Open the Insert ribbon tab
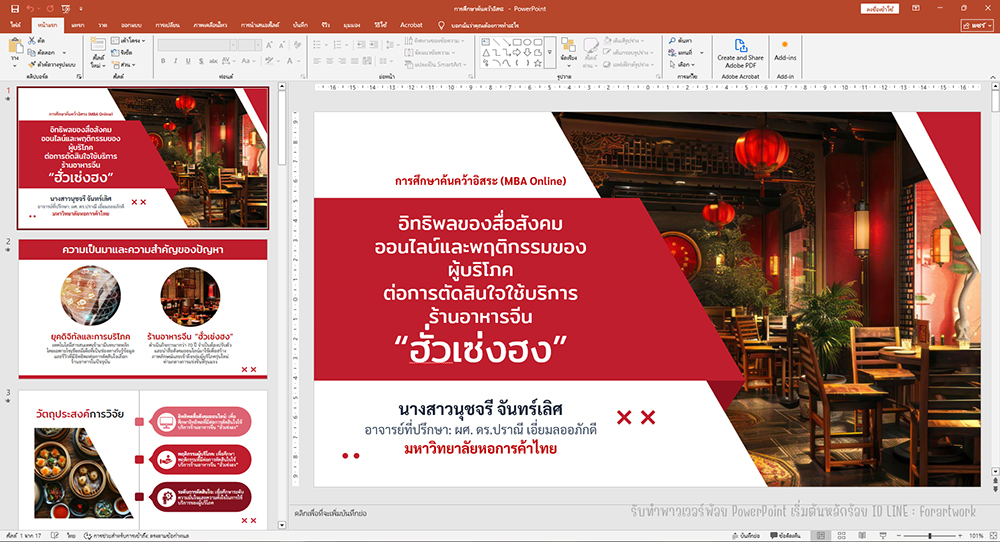This screenshot has height=542, width=1000. [78, 25]
